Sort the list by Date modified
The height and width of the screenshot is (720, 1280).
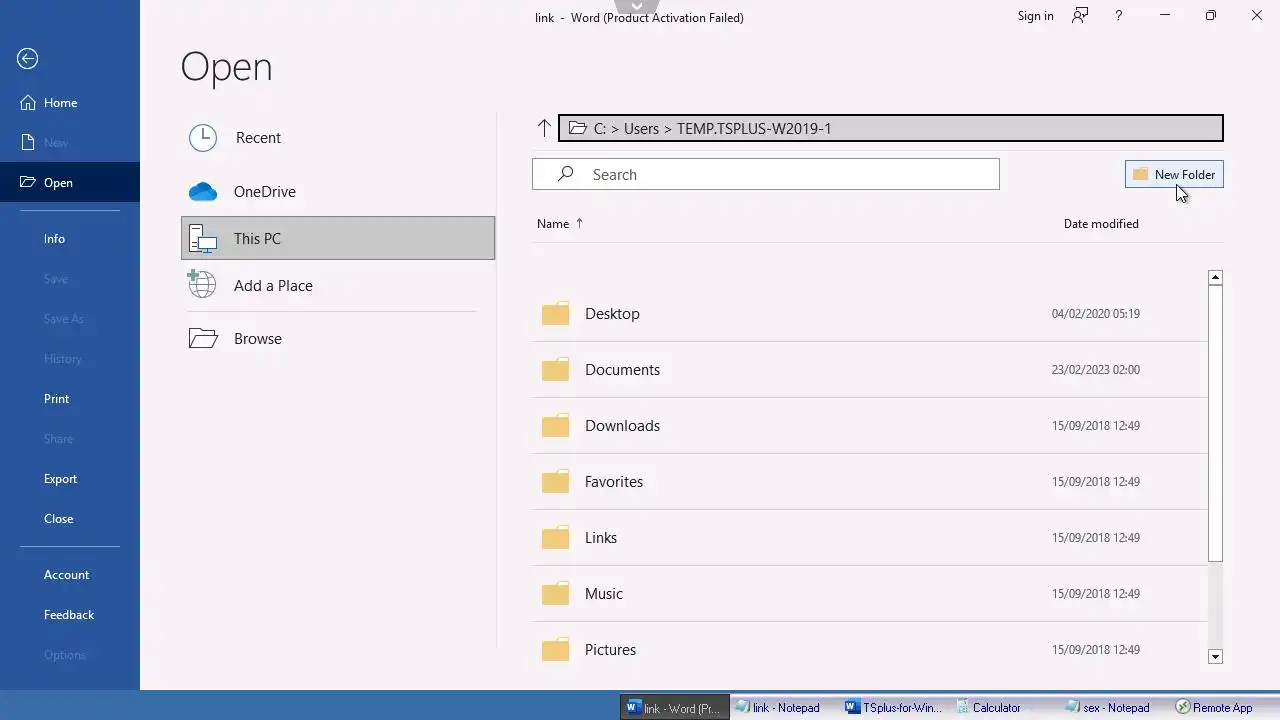point(1101,224)
